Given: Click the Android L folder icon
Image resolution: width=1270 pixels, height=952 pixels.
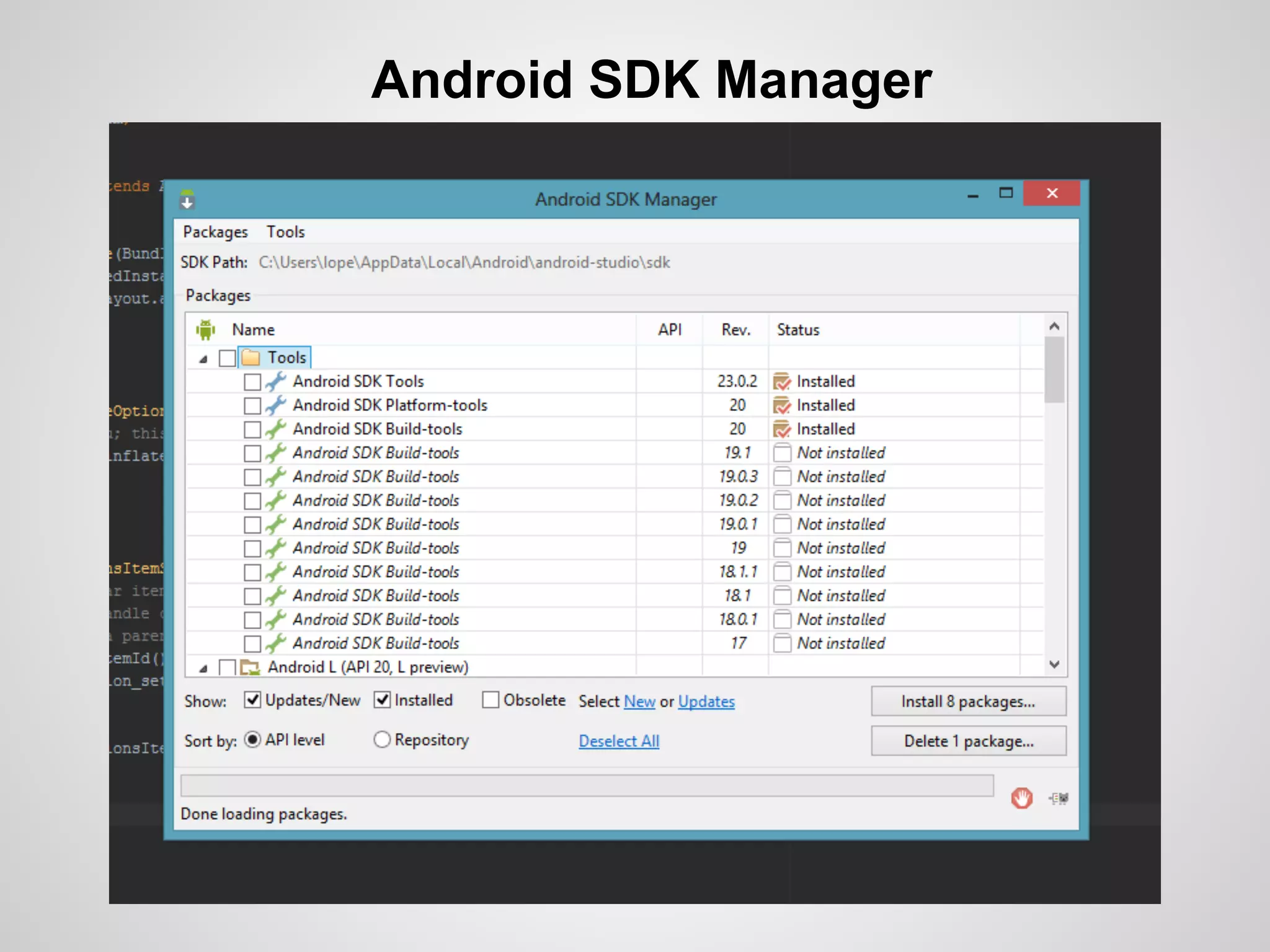Looking at the screenshot, I should (x=251, y=668).
